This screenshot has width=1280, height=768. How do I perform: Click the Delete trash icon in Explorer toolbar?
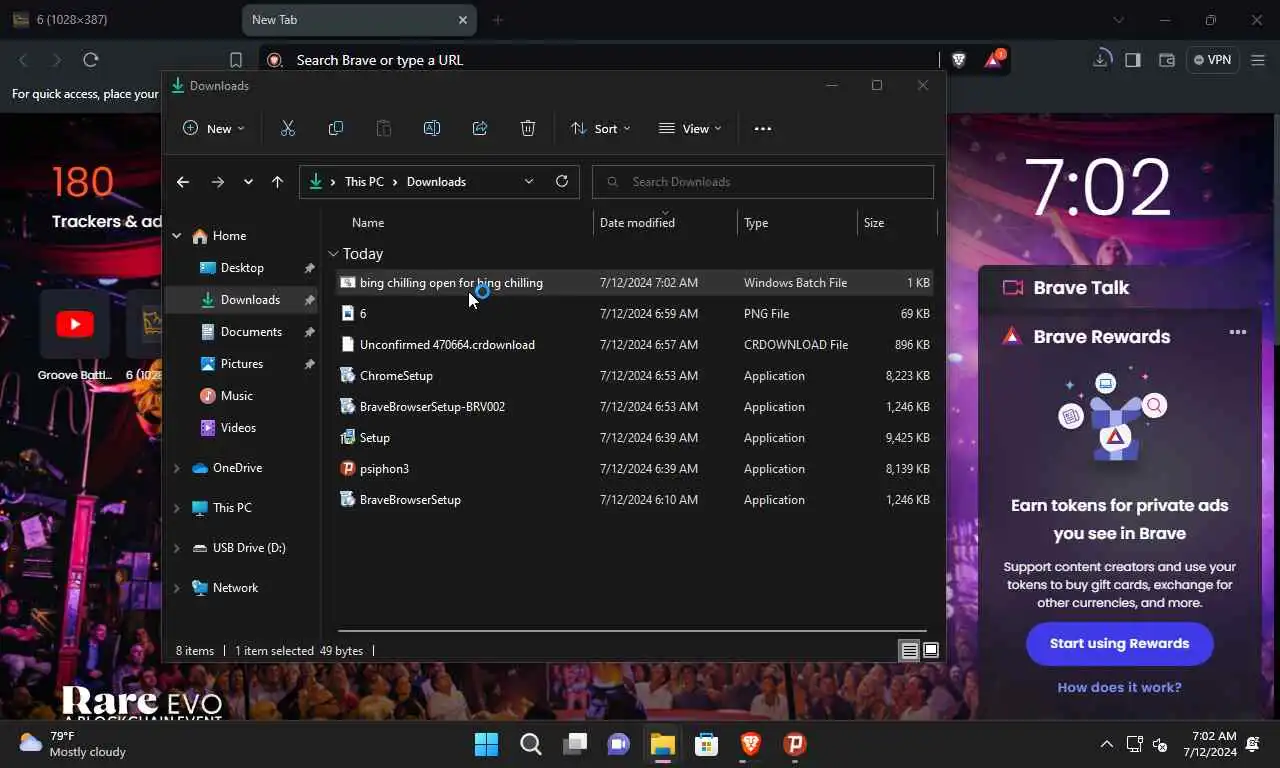tap(528, 128)
